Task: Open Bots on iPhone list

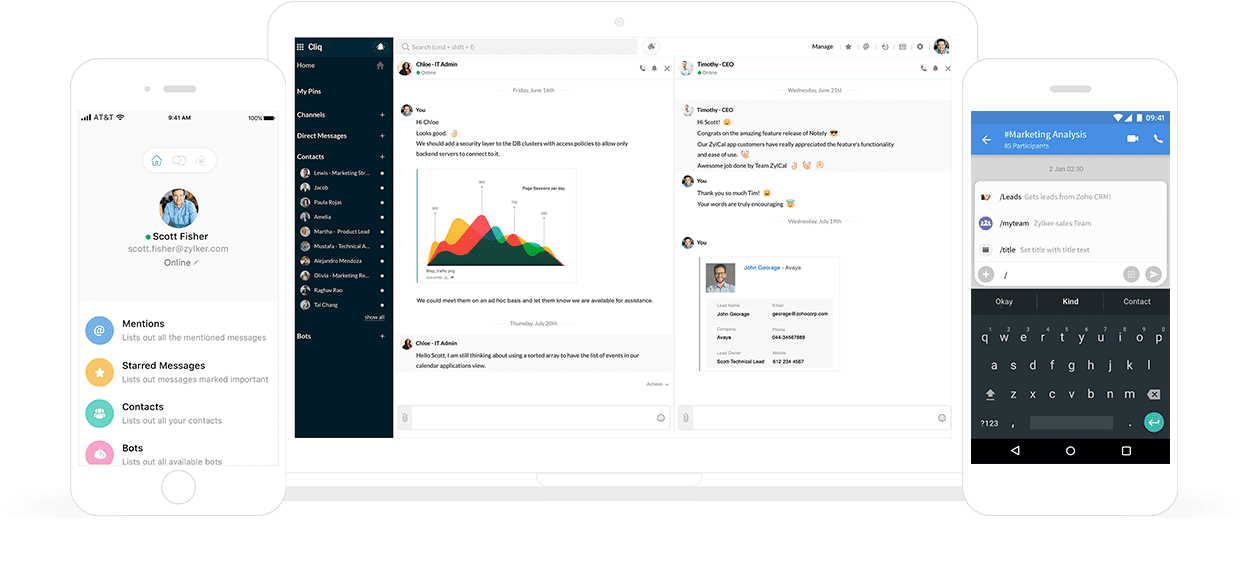Action: (x=178, y=454)
